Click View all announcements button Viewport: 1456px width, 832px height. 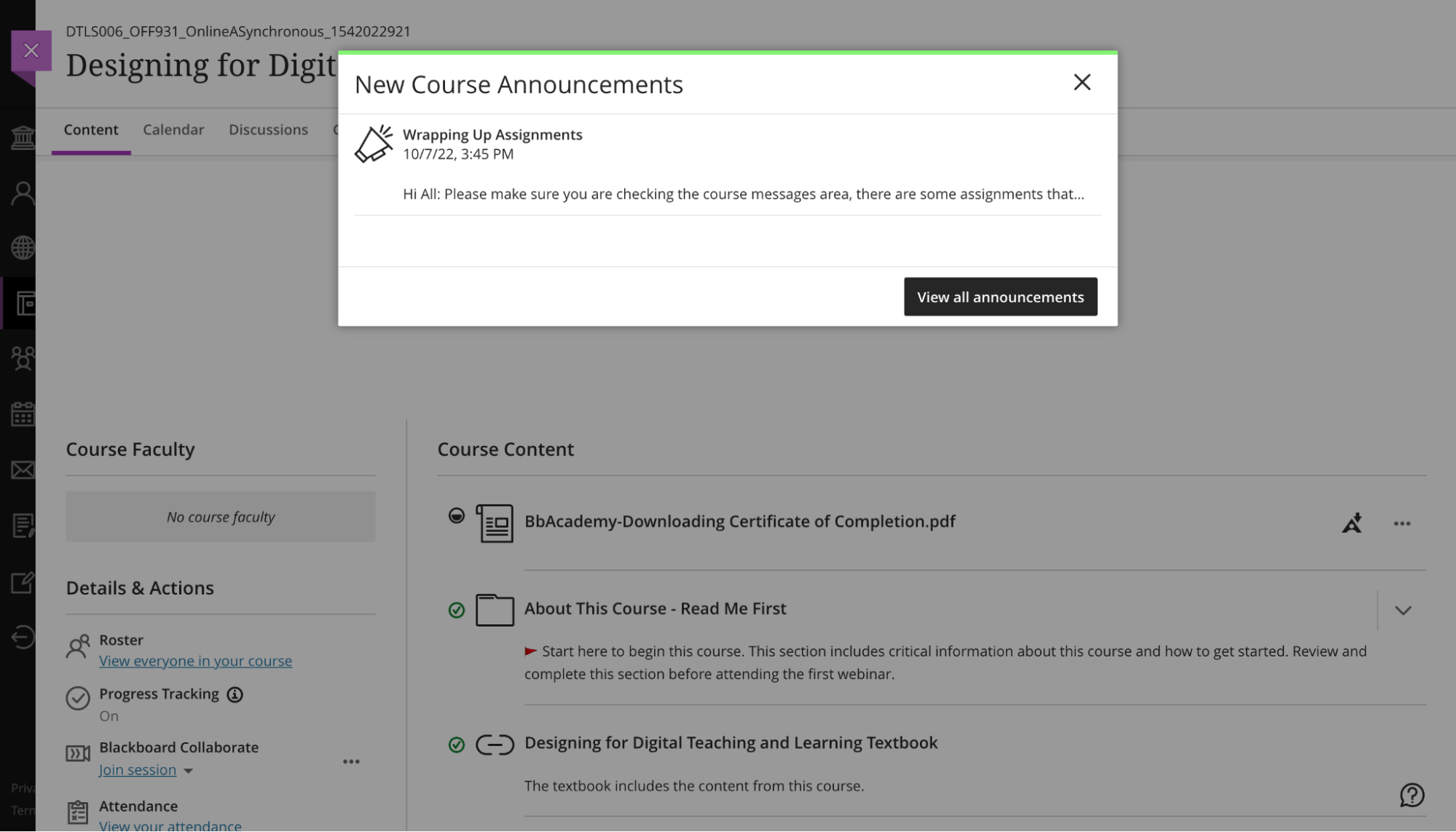coord(1000,297)
